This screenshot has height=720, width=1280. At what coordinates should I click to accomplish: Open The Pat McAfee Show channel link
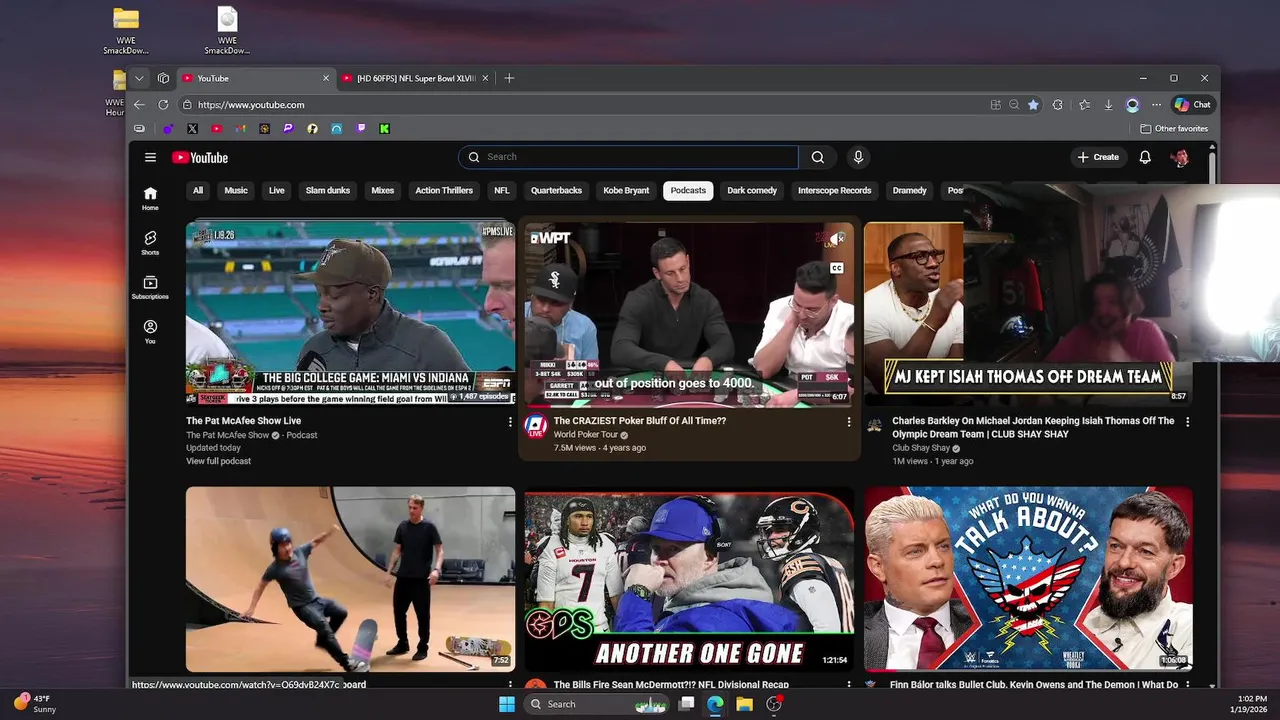coord(228,435)
